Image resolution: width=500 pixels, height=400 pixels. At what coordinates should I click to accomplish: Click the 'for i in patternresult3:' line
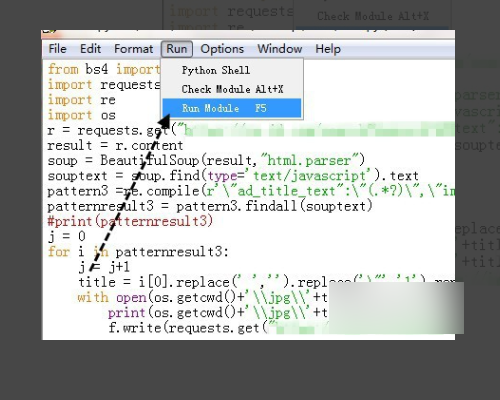(138, 252)
